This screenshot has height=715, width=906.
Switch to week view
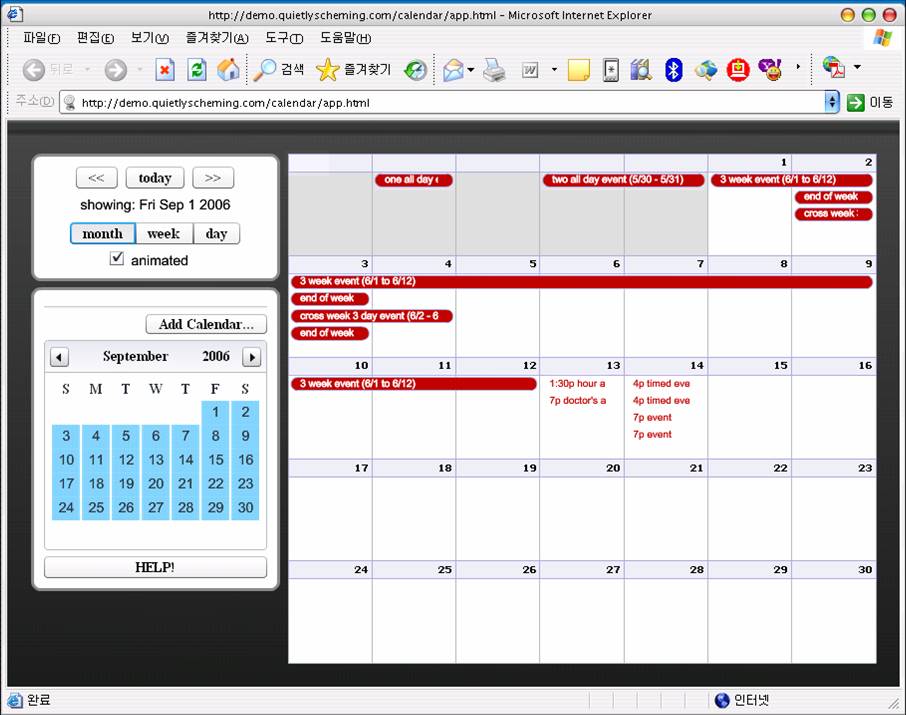164,234
